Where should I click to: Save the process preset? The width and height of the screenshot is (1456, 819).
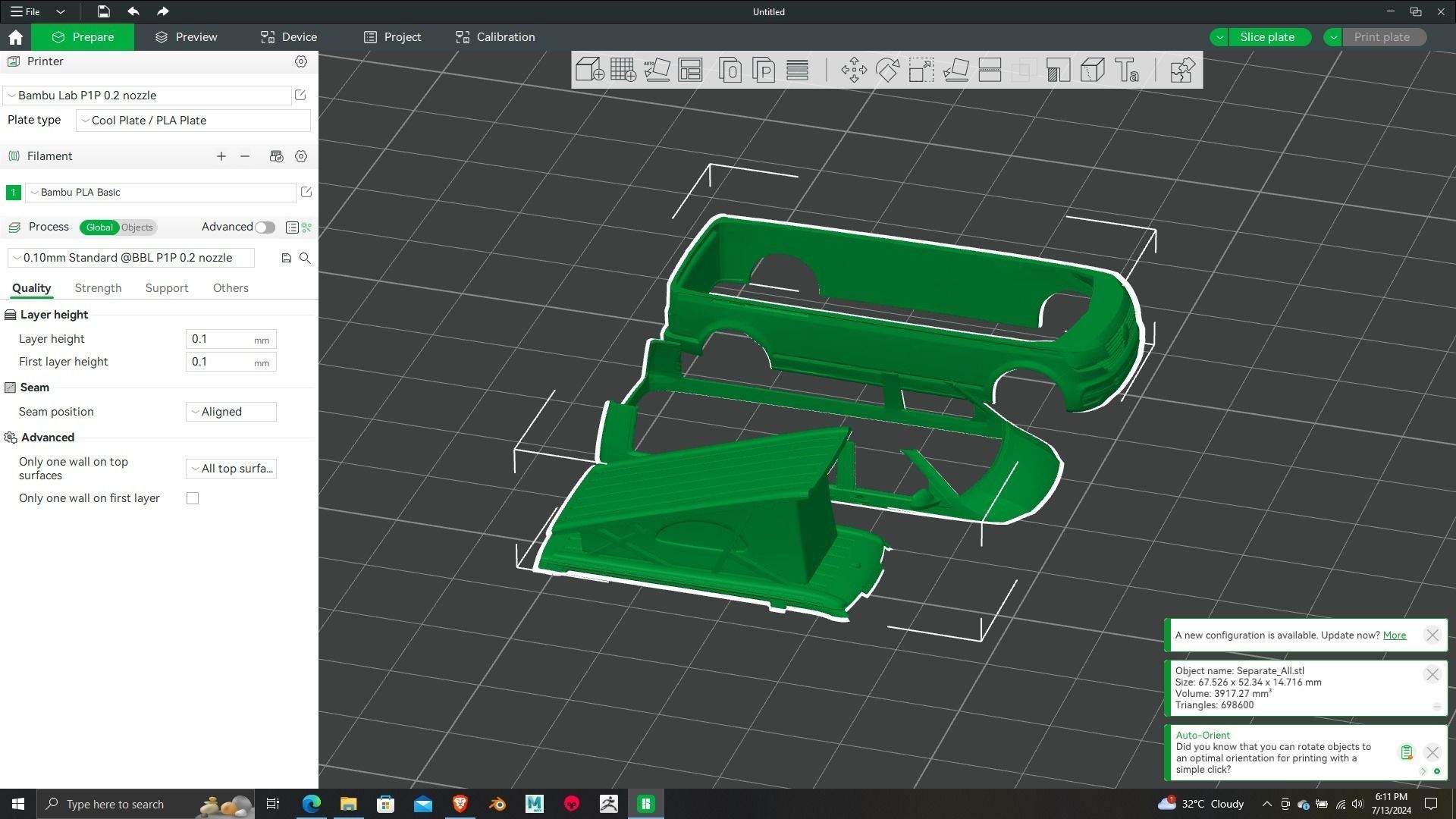pos(287,258)
